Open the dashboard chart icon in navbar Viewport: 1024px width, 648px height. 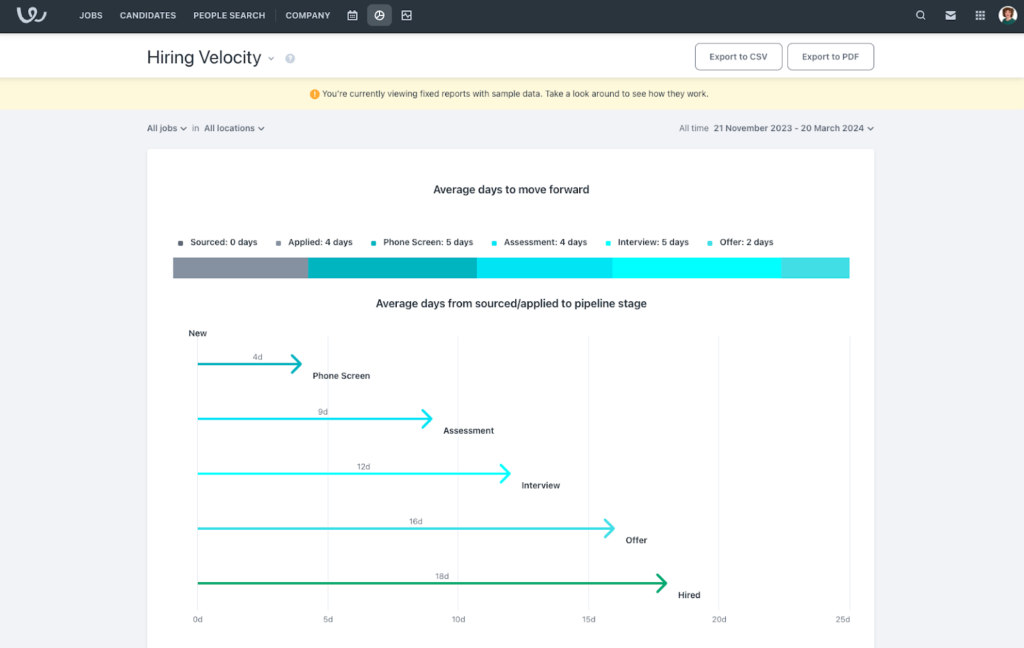(x=406, y=15)
